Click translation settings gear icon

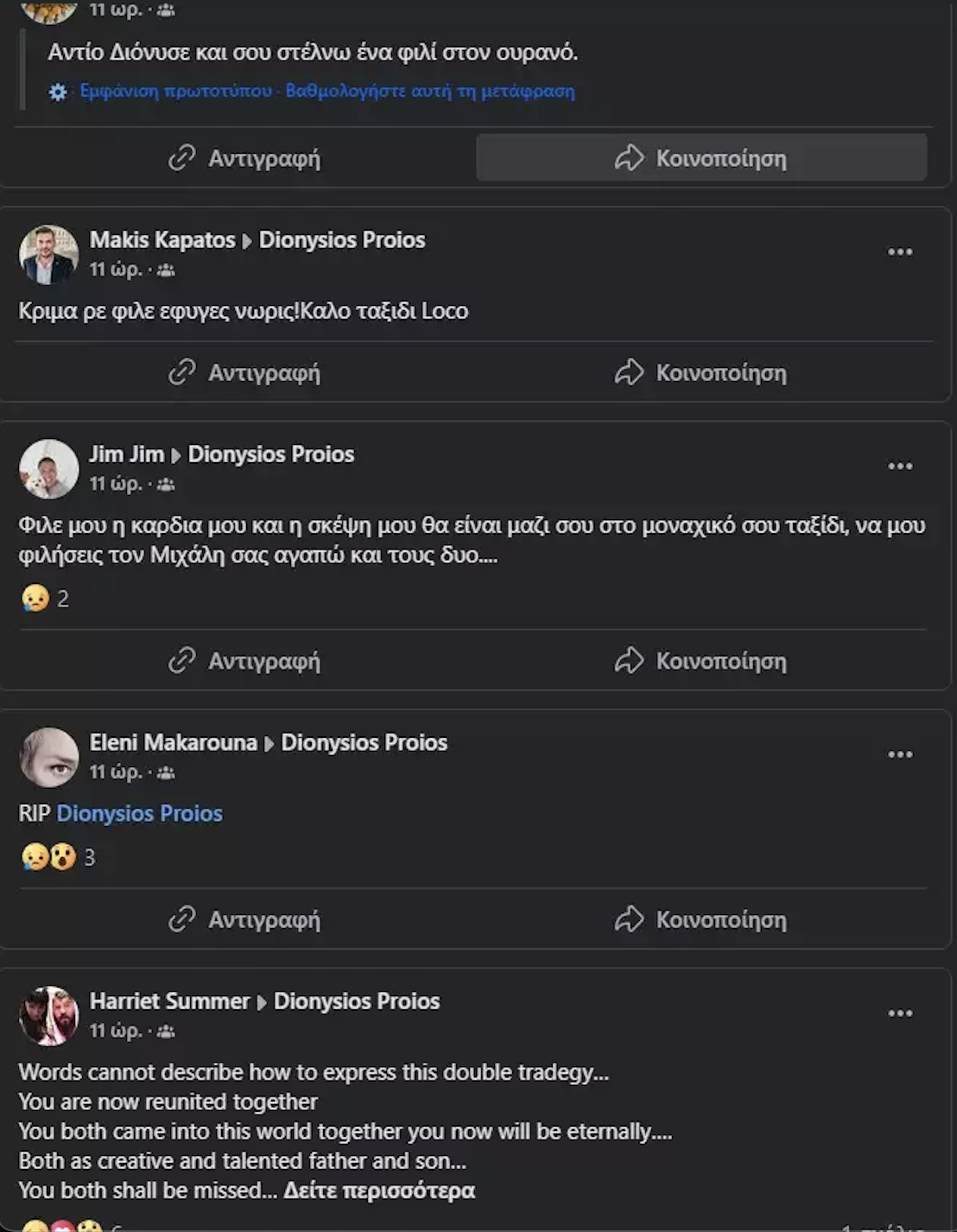pyautogui.click(x=58, y=92)
